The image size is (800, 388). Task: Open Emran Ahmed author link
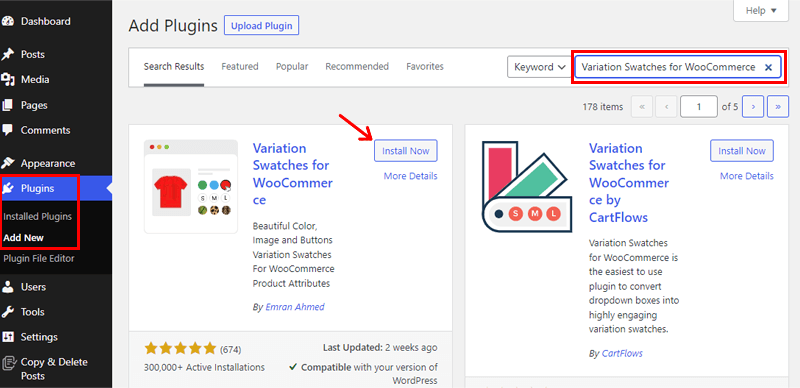click(295, 307)
